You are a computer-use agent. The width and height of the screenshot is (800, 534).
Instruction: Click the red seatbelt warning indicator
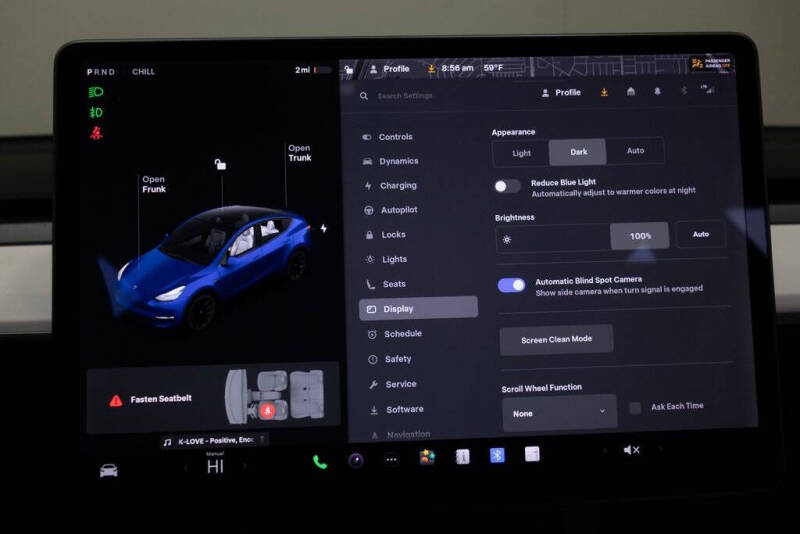[96, 133]
